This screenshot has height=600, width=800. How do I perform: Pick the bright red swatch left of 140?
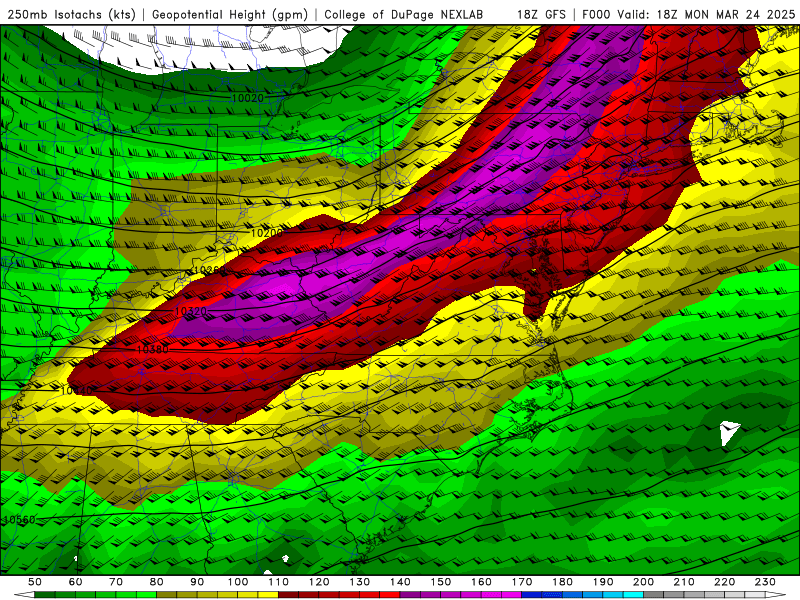390,595
